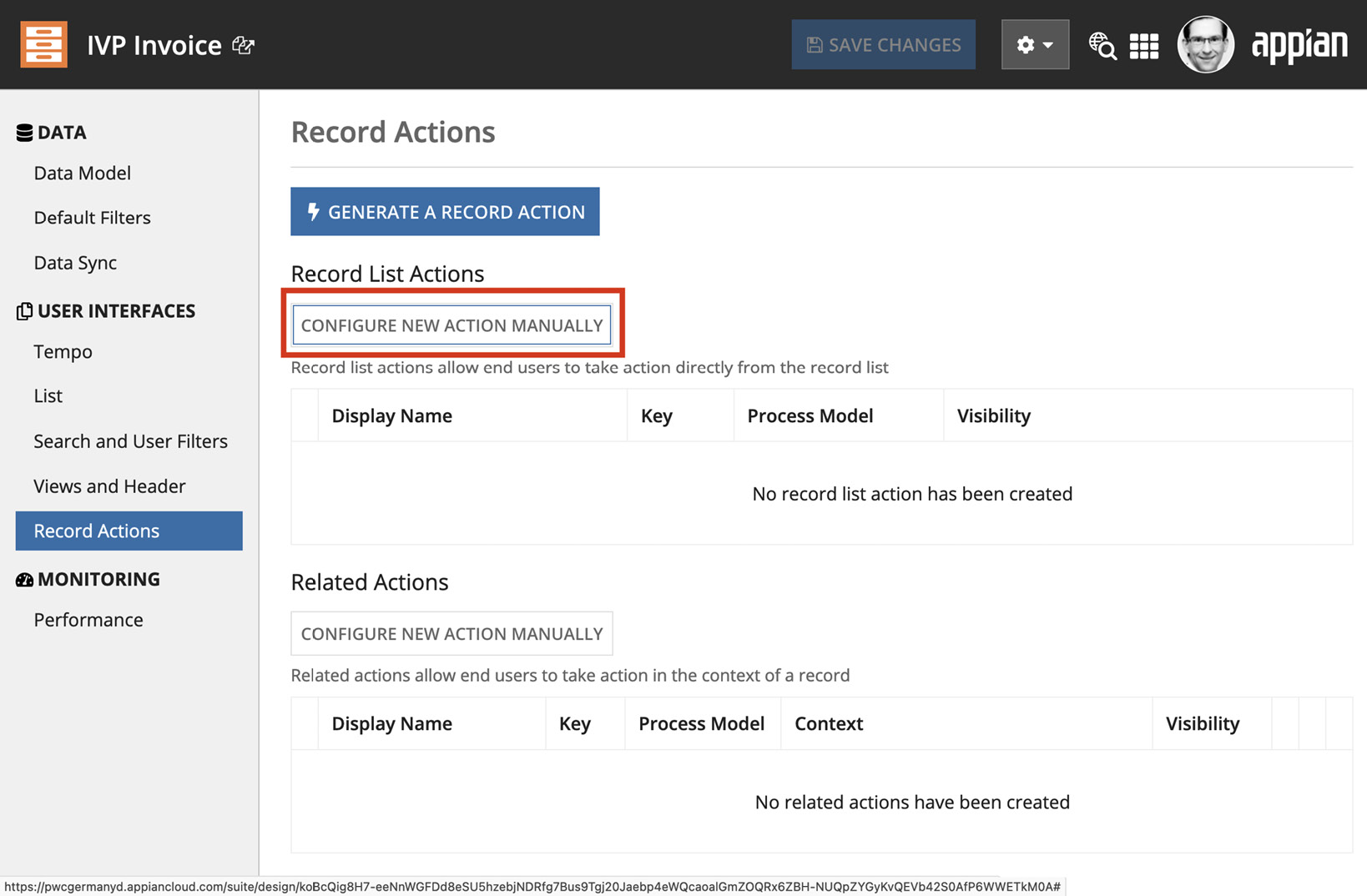Open Data Model section
1367x896 pixels.
[83, 173]
